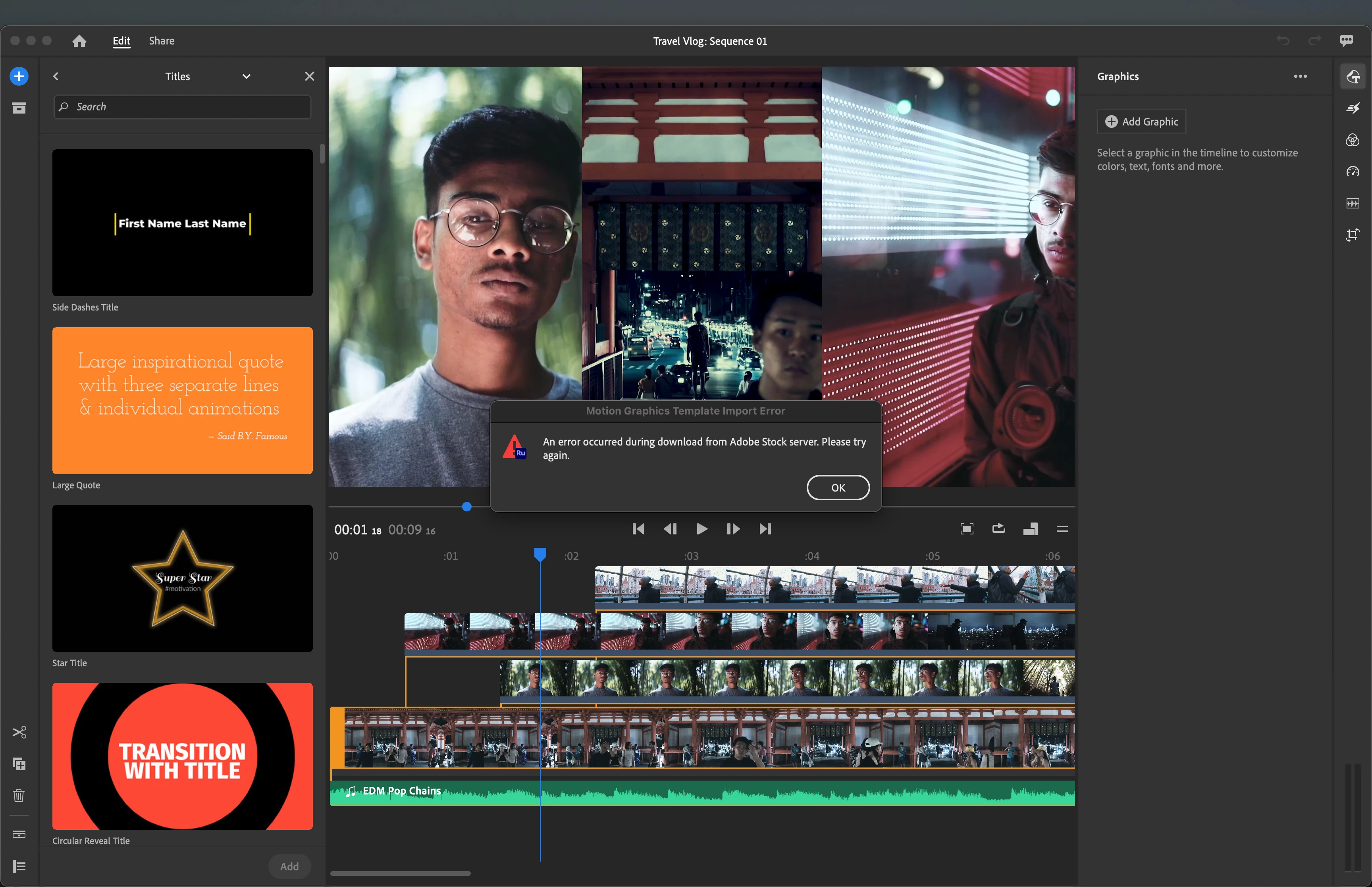Go back with the left chevron beside Titles

coord(56,76)
